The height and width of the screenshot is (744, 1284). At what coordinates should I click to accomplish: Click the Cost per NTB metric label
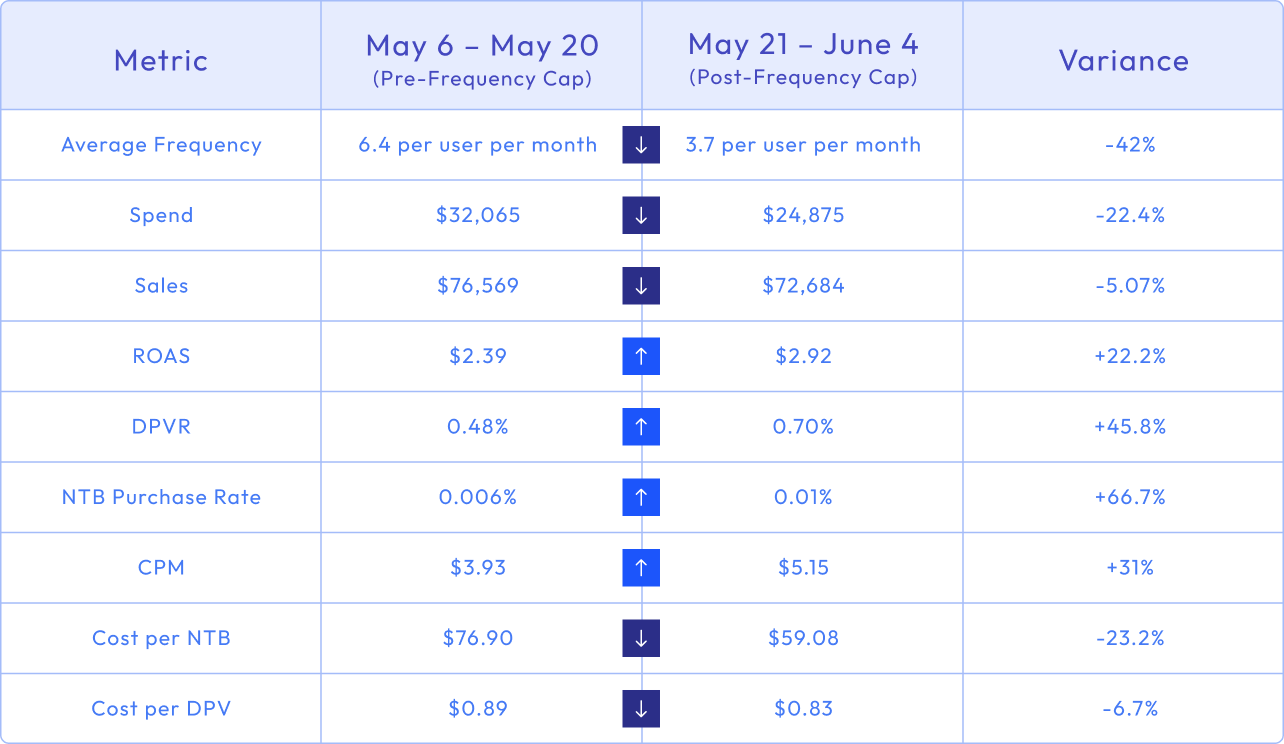click(x=161, y=638)
